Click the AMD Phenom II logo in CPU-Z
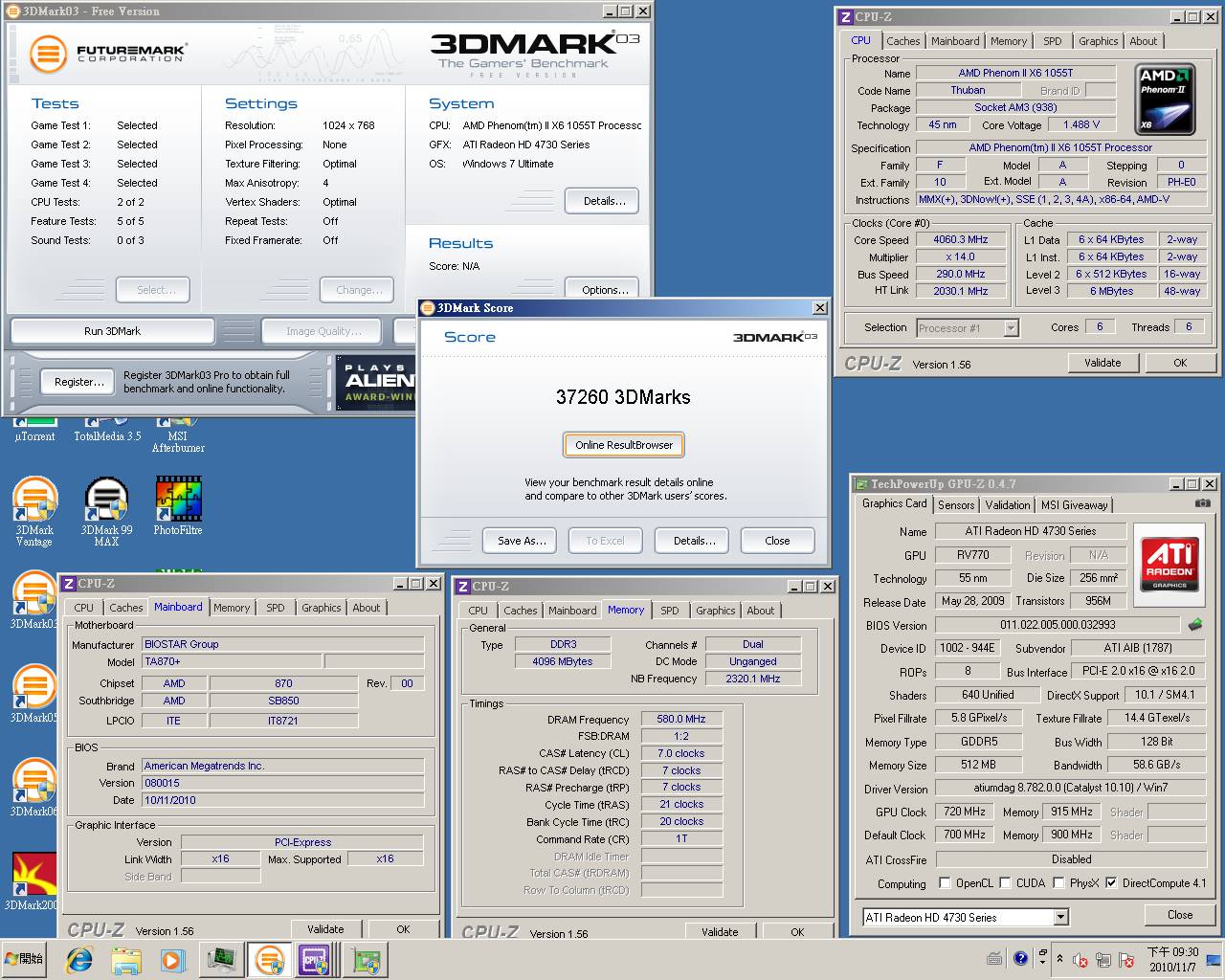The height and width of the screenshot is (980, 1225). (1167, 100)
